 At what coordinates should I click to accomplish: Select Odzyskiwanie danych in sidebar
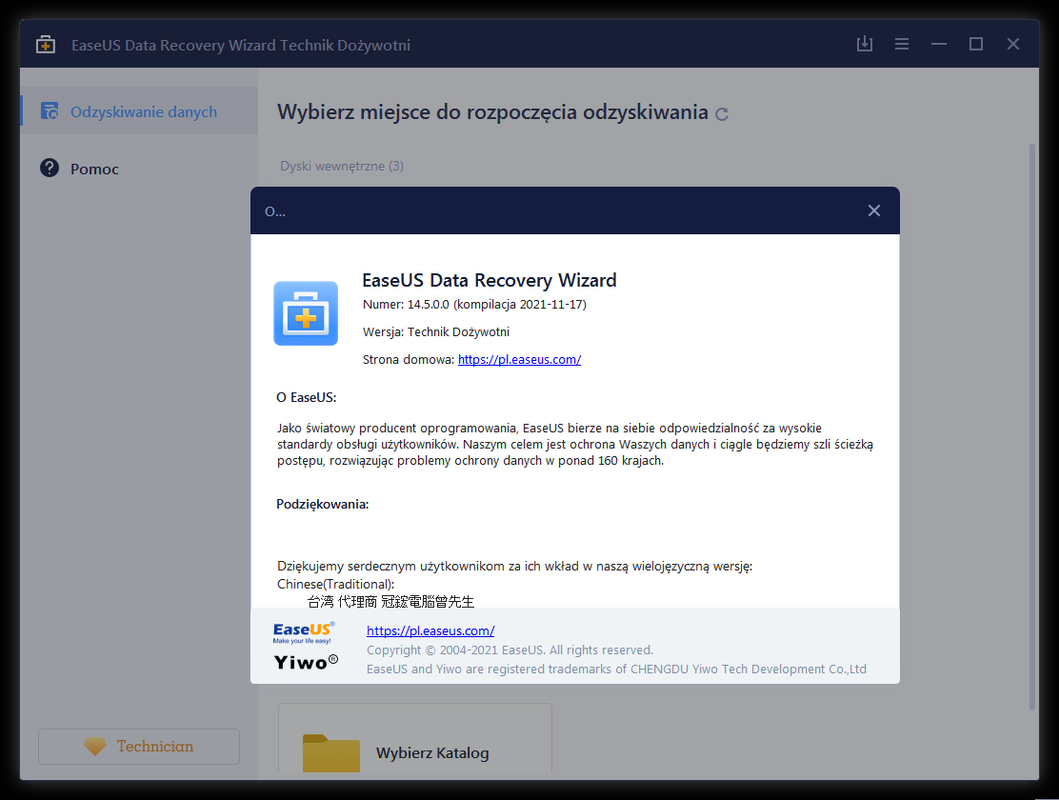tap(139, 111)
